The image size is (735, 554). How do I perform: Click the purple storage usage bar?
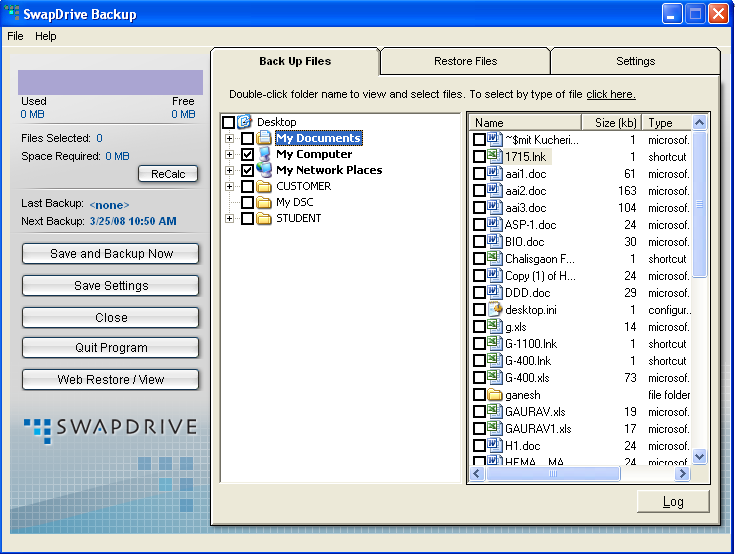pyautogui.click(x=110, y=82)
